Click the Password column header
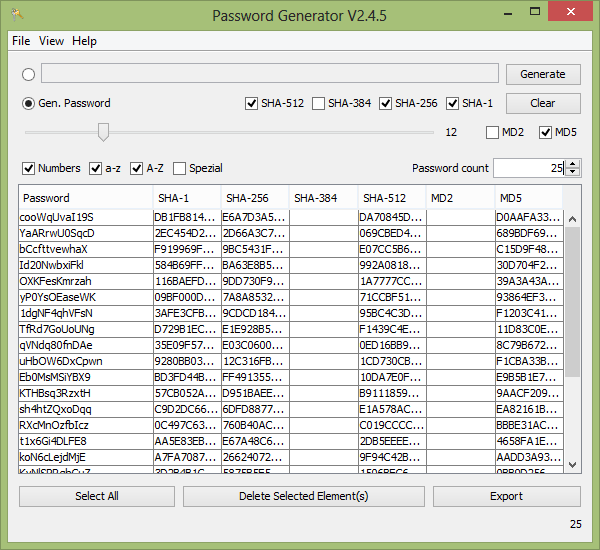This screenshot has width=600, height=550. 86,198
